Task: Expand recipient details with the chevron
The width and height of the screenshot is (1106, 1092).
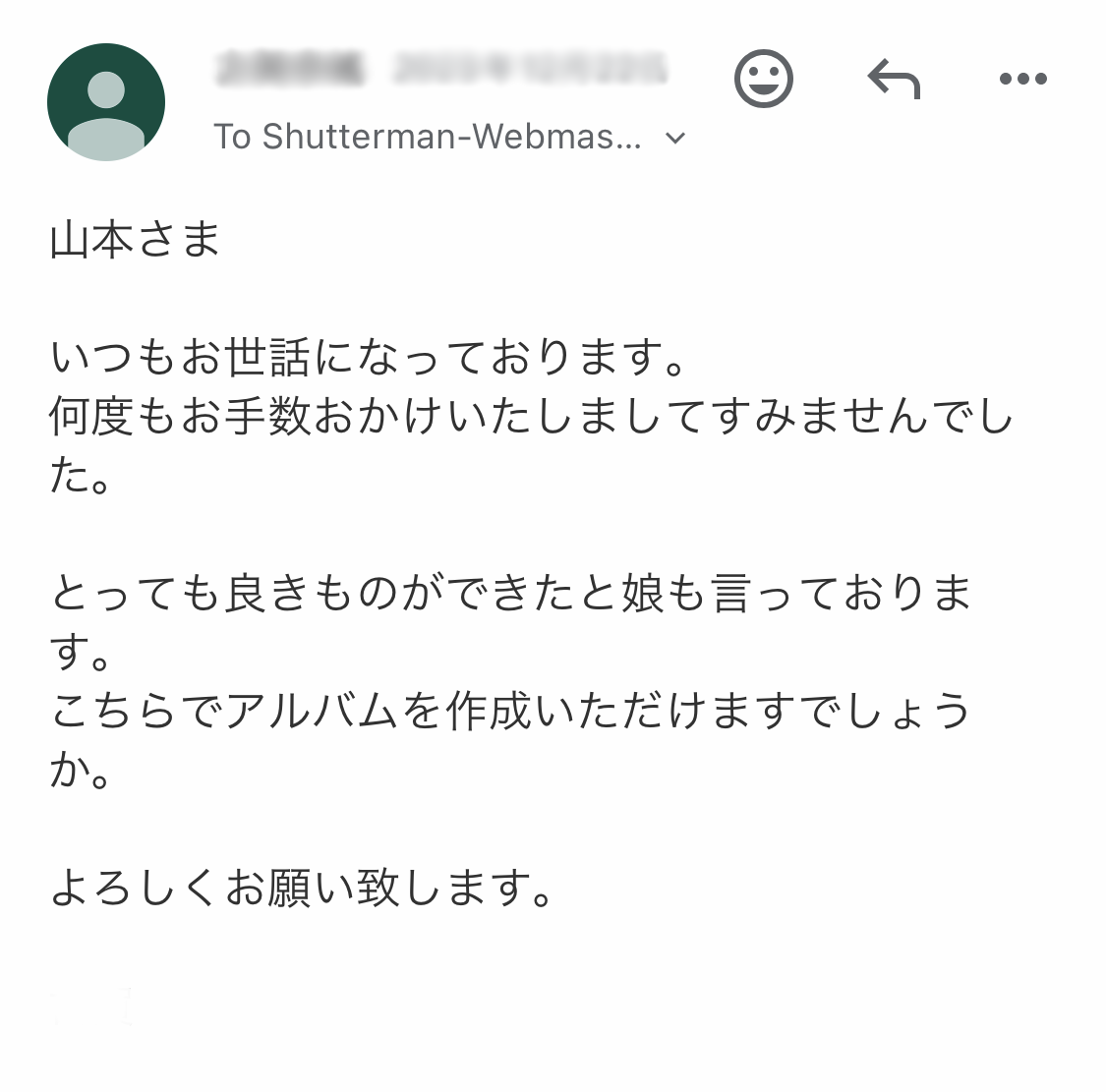Action: click(675, 138)
